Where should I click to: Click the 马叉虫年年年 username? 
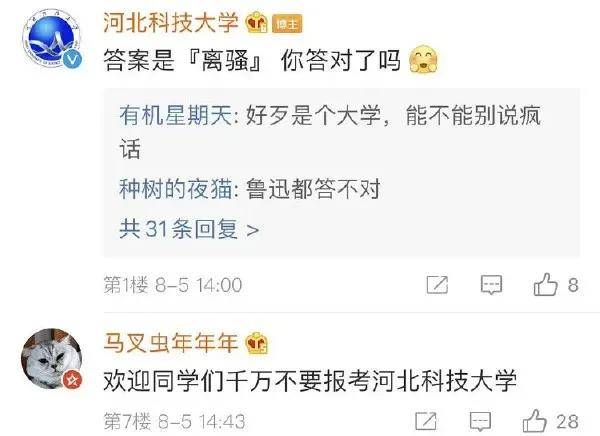pos(171,342)
